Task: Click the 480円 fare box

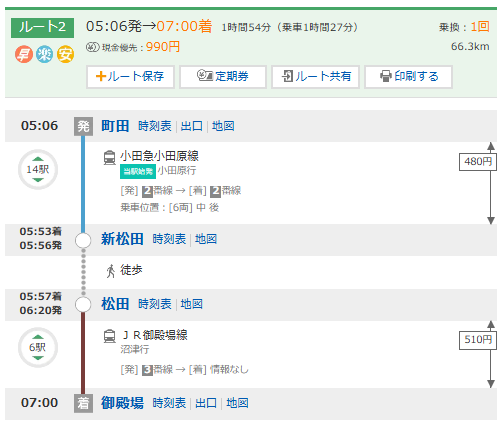Action: [478, 162]
